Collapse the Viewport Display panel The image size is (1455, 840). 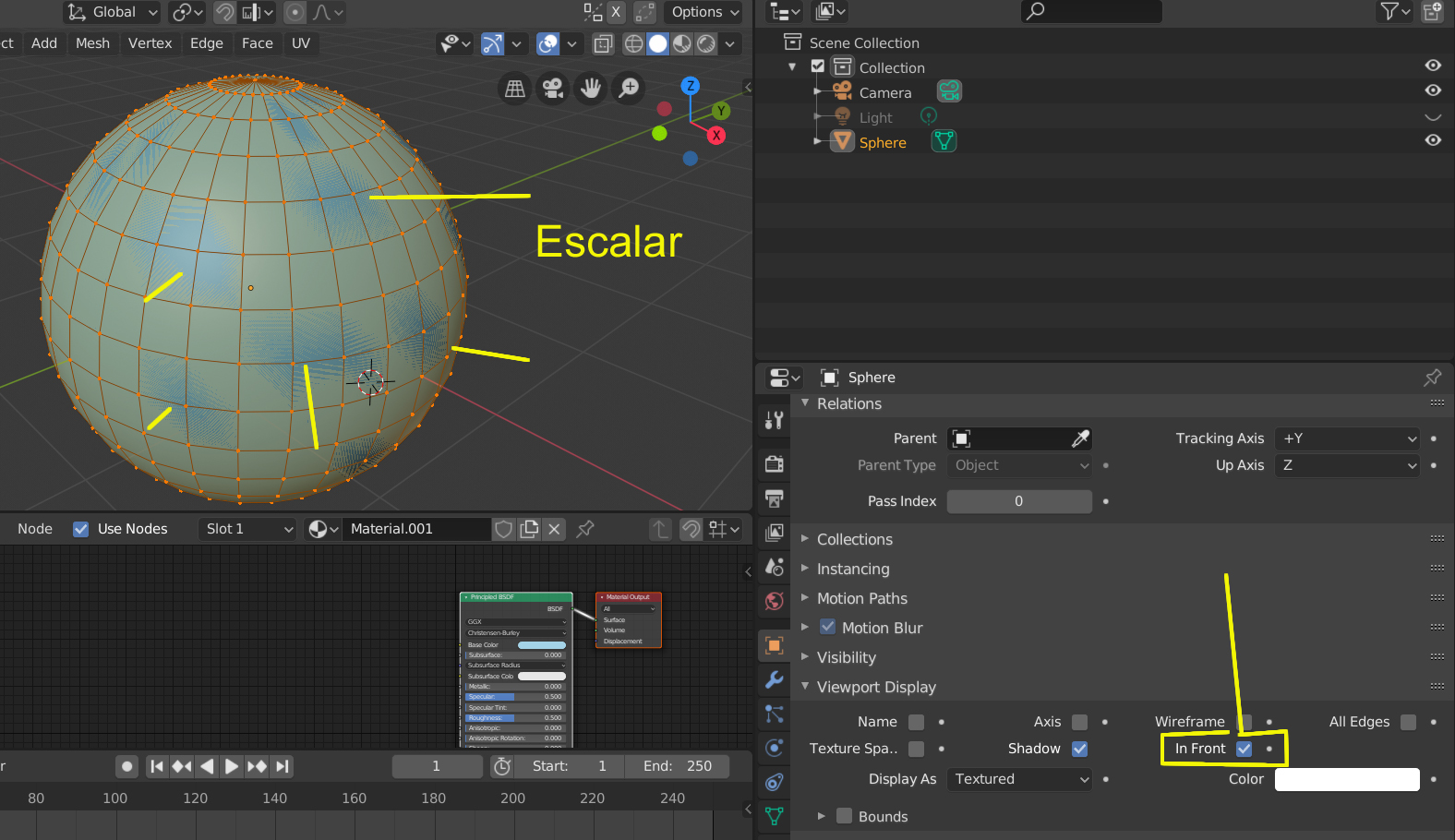pos(875,687)
